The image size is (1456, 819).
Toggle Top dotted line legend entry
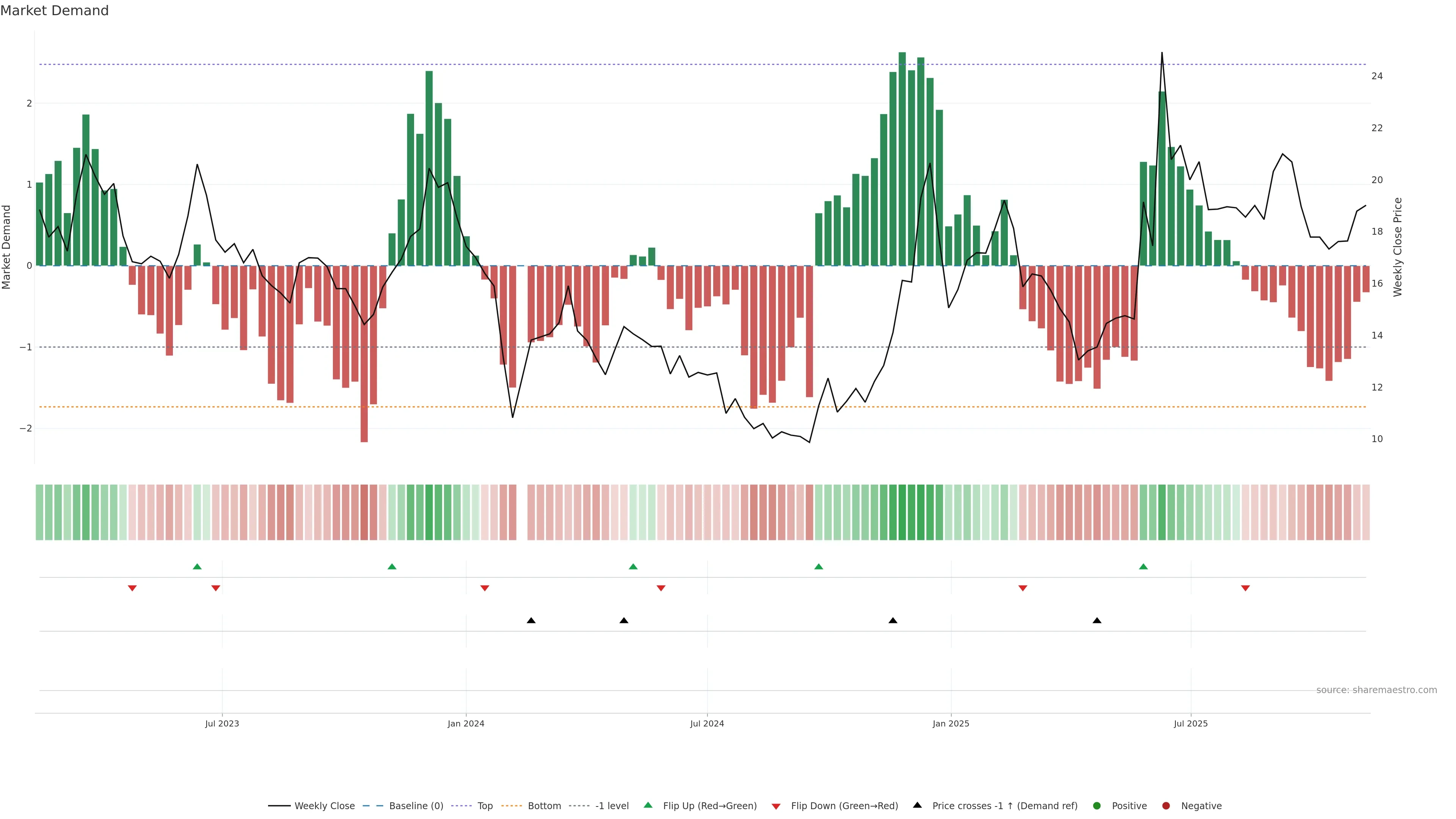(x=485, y=806)
